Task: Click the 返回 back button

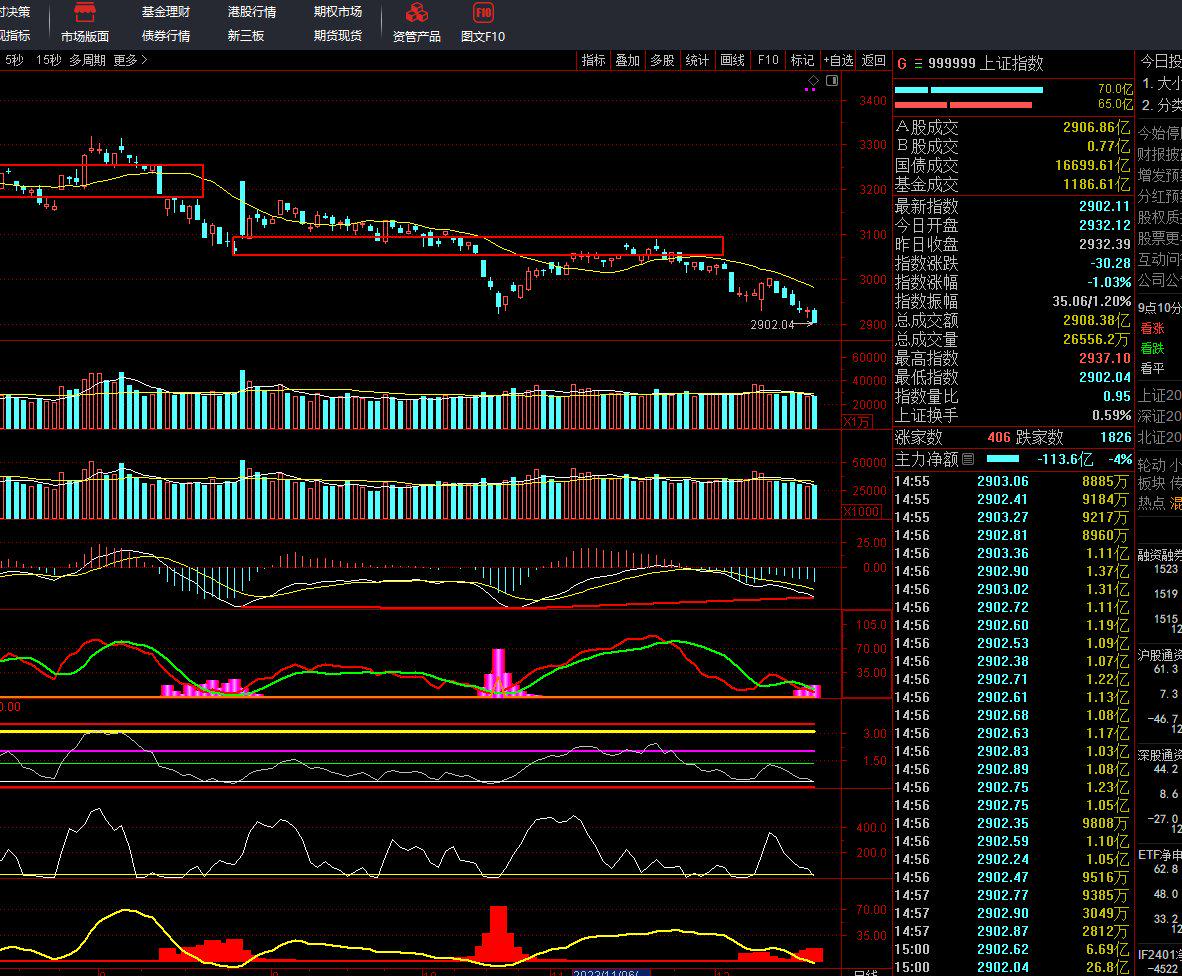Action: coord(874,60)
